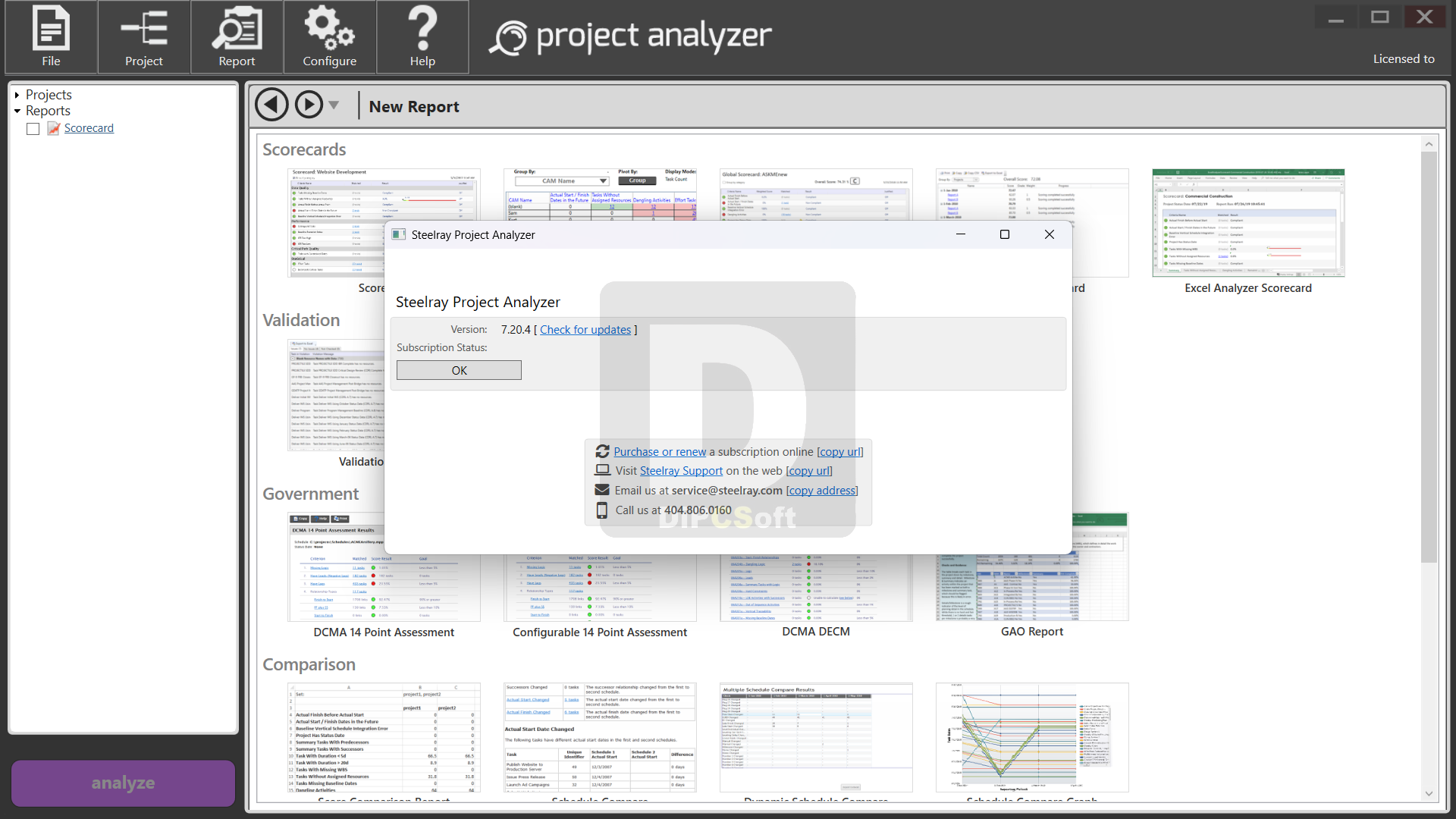Expand the Projects tree node
The image size is (1456, 819).
click(x=17, y=96)
